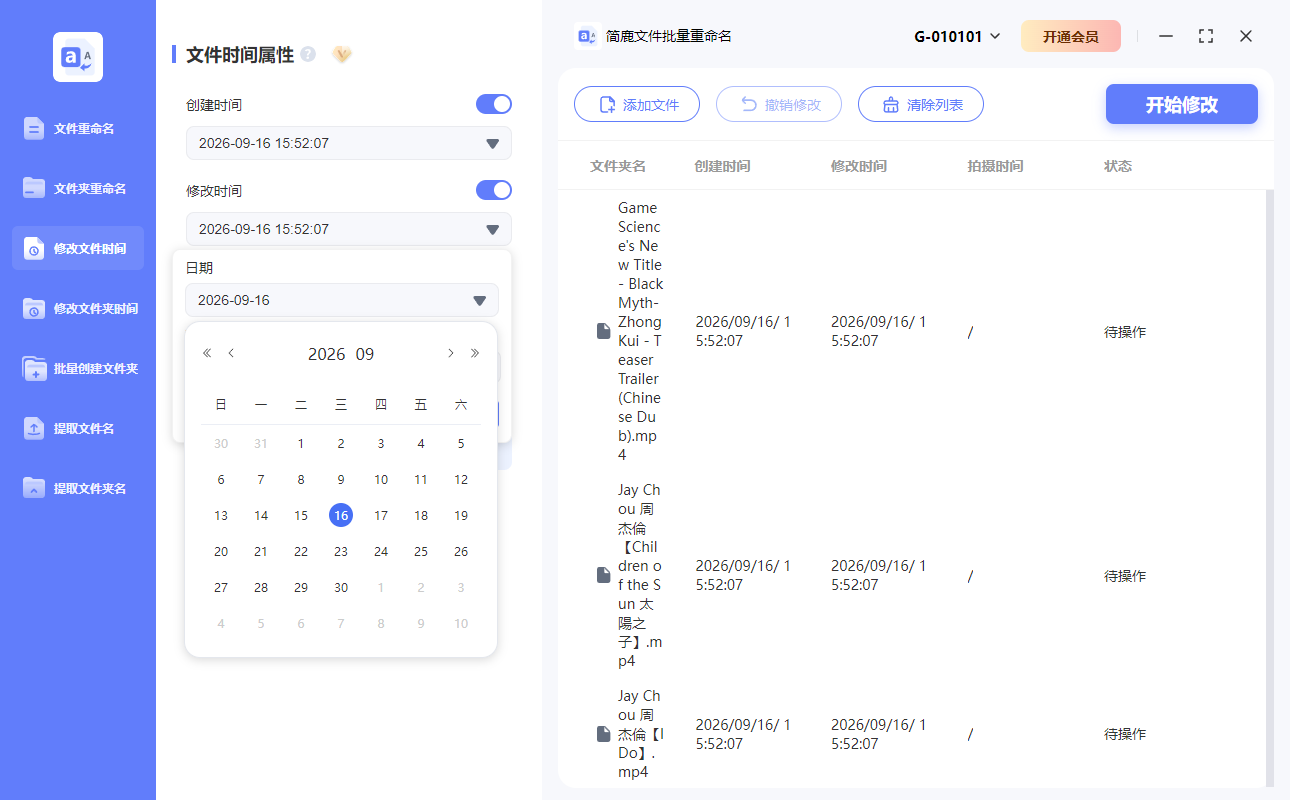
Task: Click file icon of Game Science mp4 row
Action: 603,331
